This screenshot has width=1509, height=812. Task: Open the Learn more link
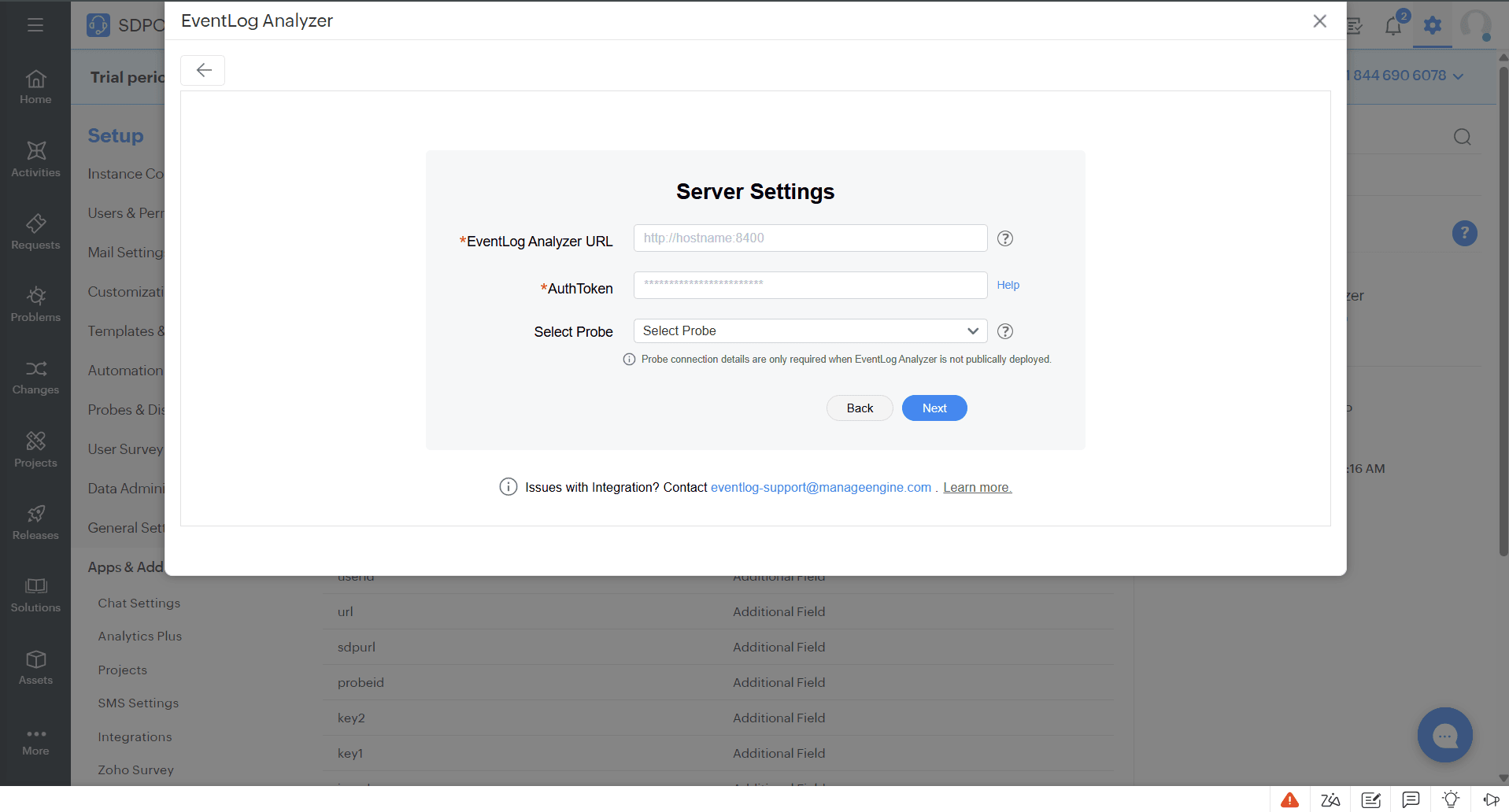978,488
